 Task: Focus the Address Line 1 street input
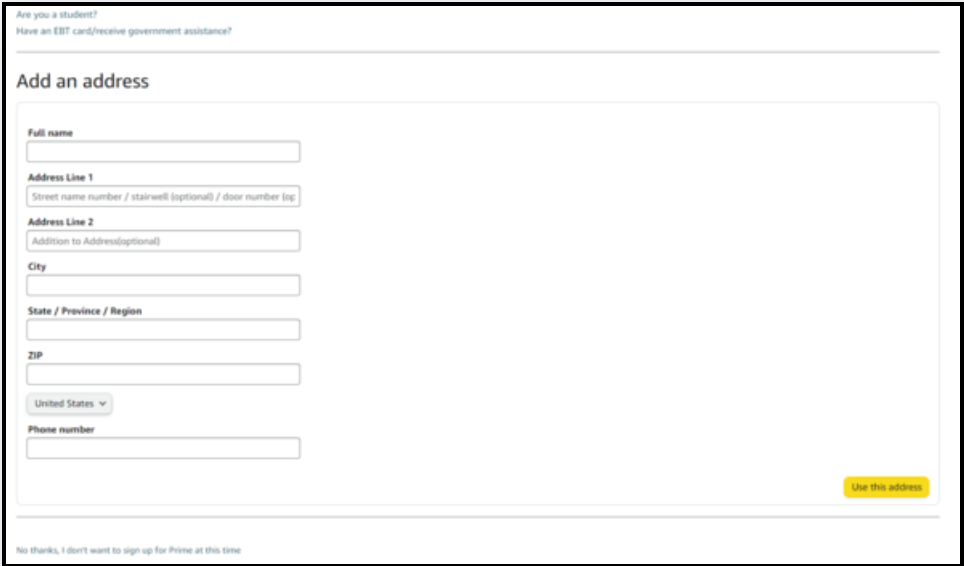coord(163,197)
